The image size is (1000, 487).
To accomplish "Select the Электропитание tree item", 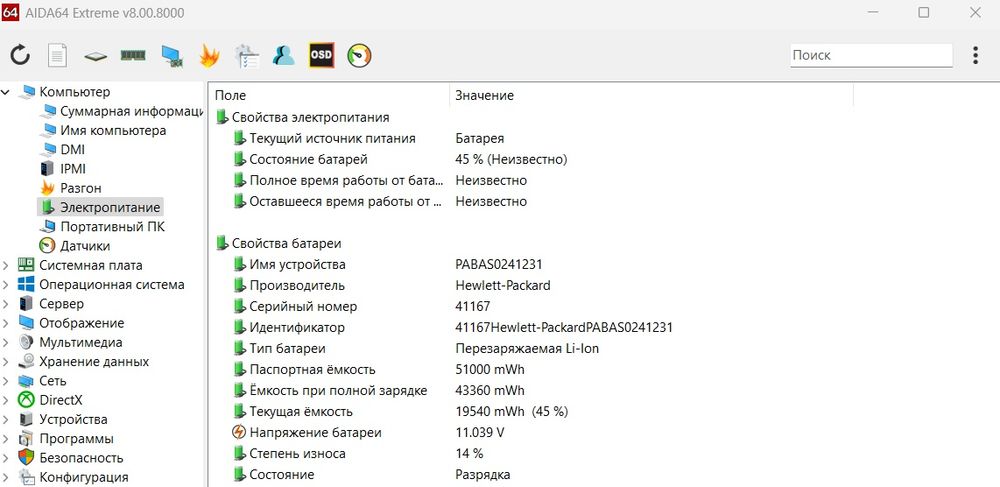I will tap(101, 207).
